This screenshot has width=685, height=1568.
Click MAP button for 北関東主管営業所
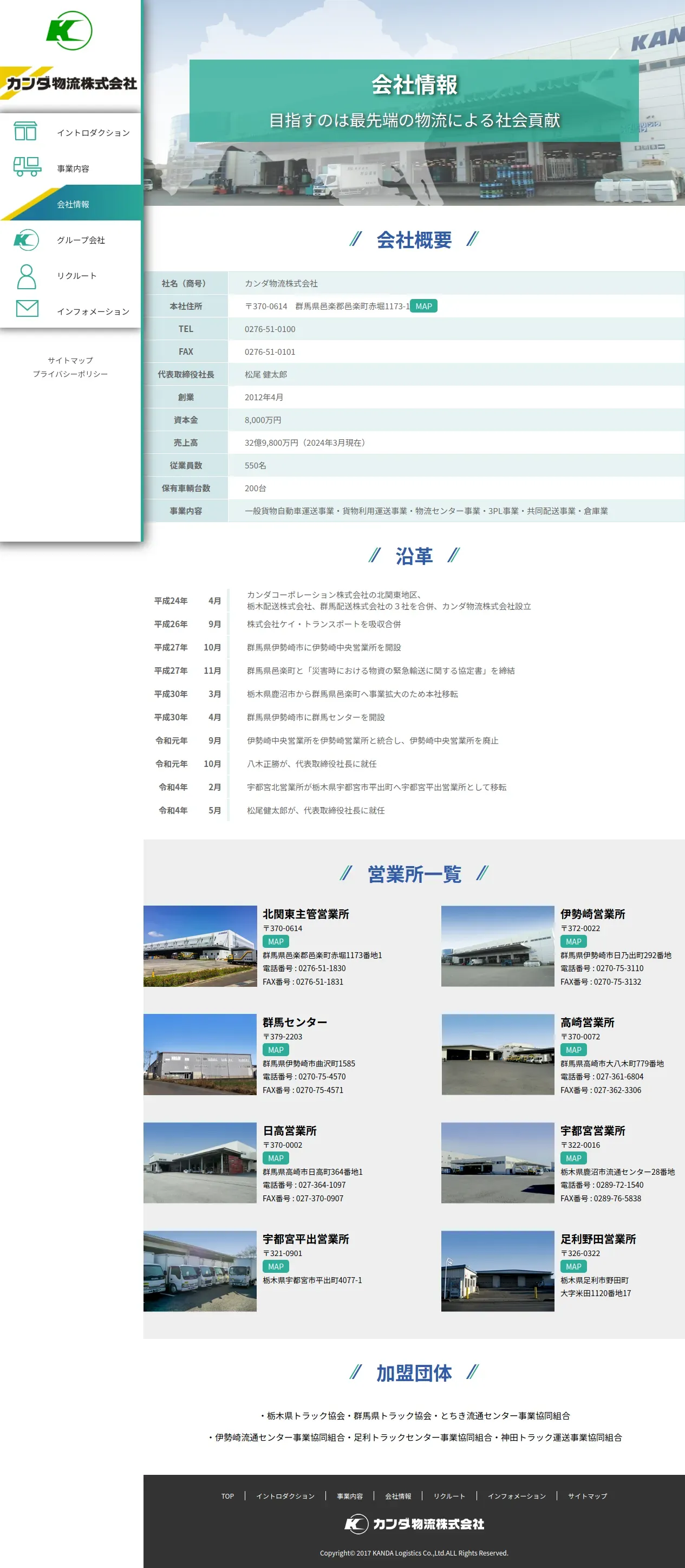pos(276,941)
